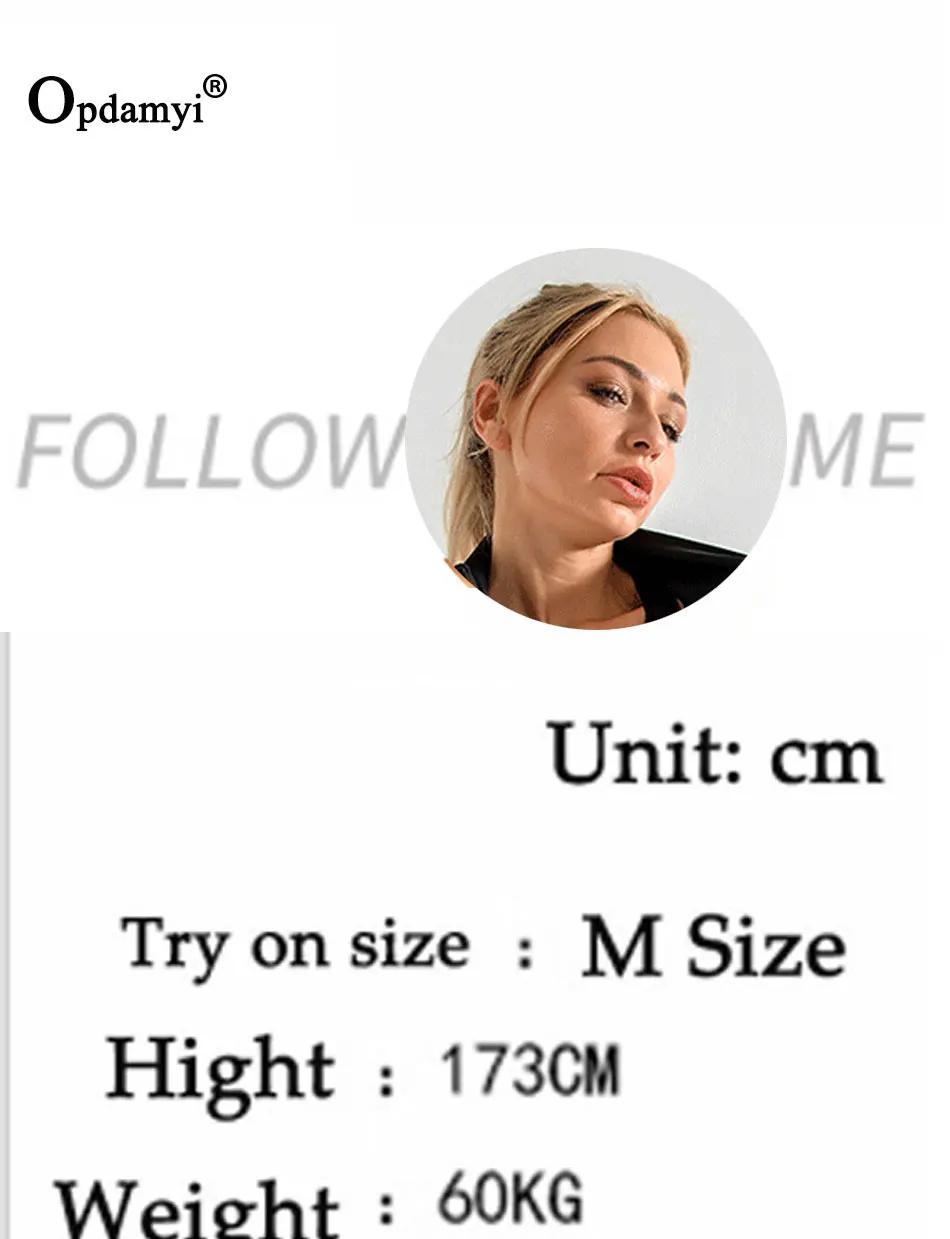Click the FOLLOW text left of photo
This screenshot has height=1239, width=950.
click(x=208, y=453)
